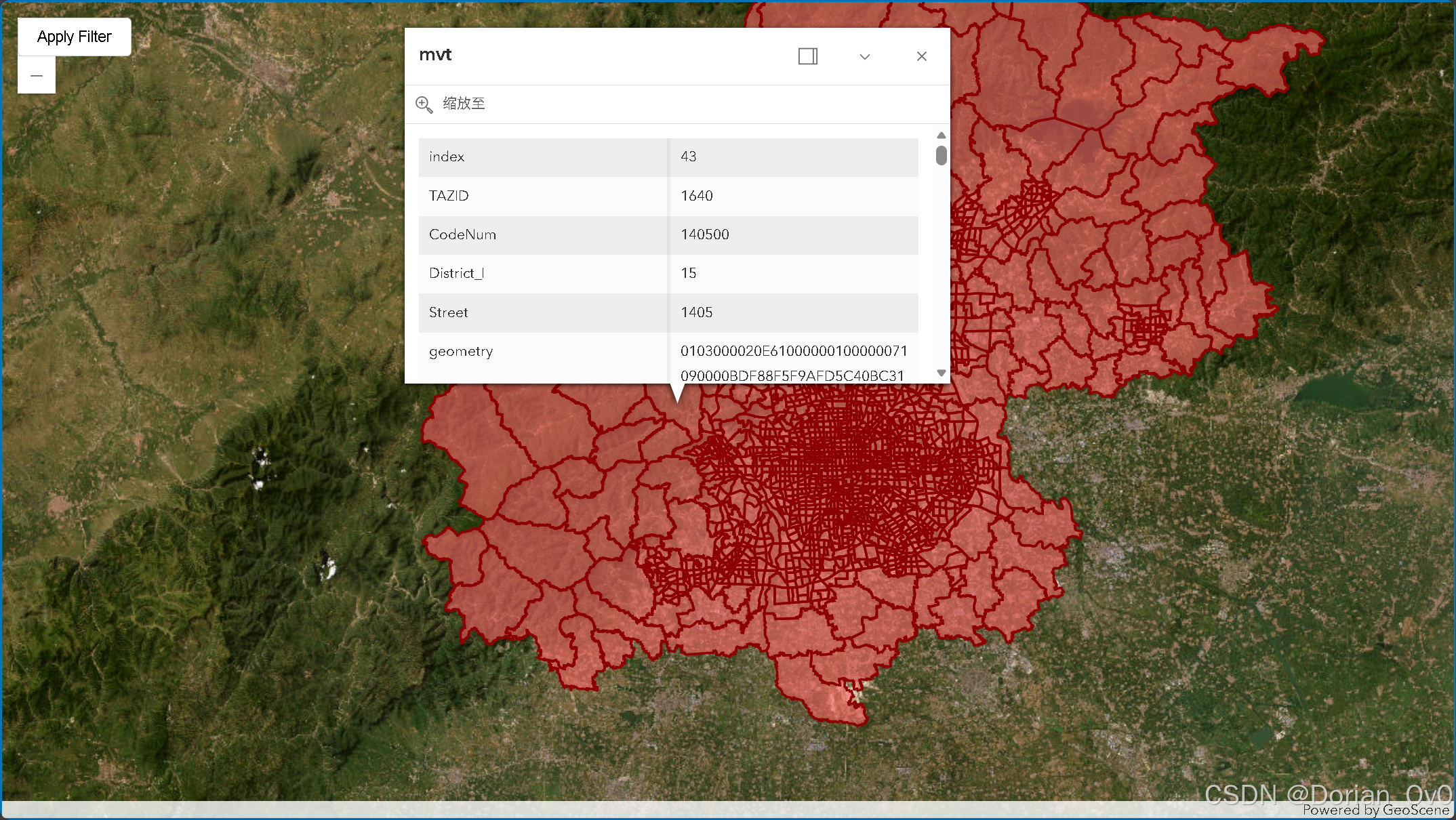Click the Apply Filter button
Image resolution: width=1456 pixels, height=820 pixels.
click(74, 37)
